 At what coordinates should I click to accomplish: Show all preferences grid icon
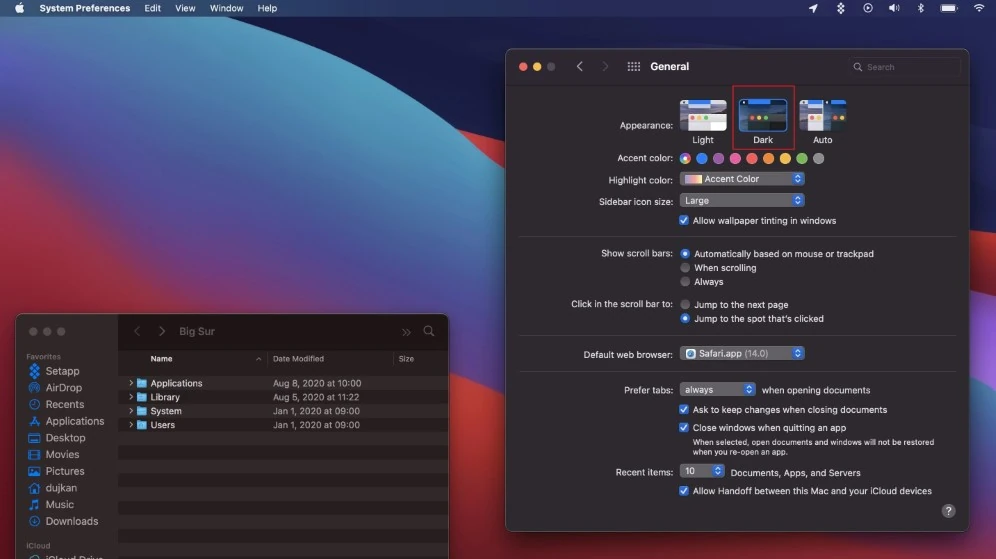click(633, 66)
